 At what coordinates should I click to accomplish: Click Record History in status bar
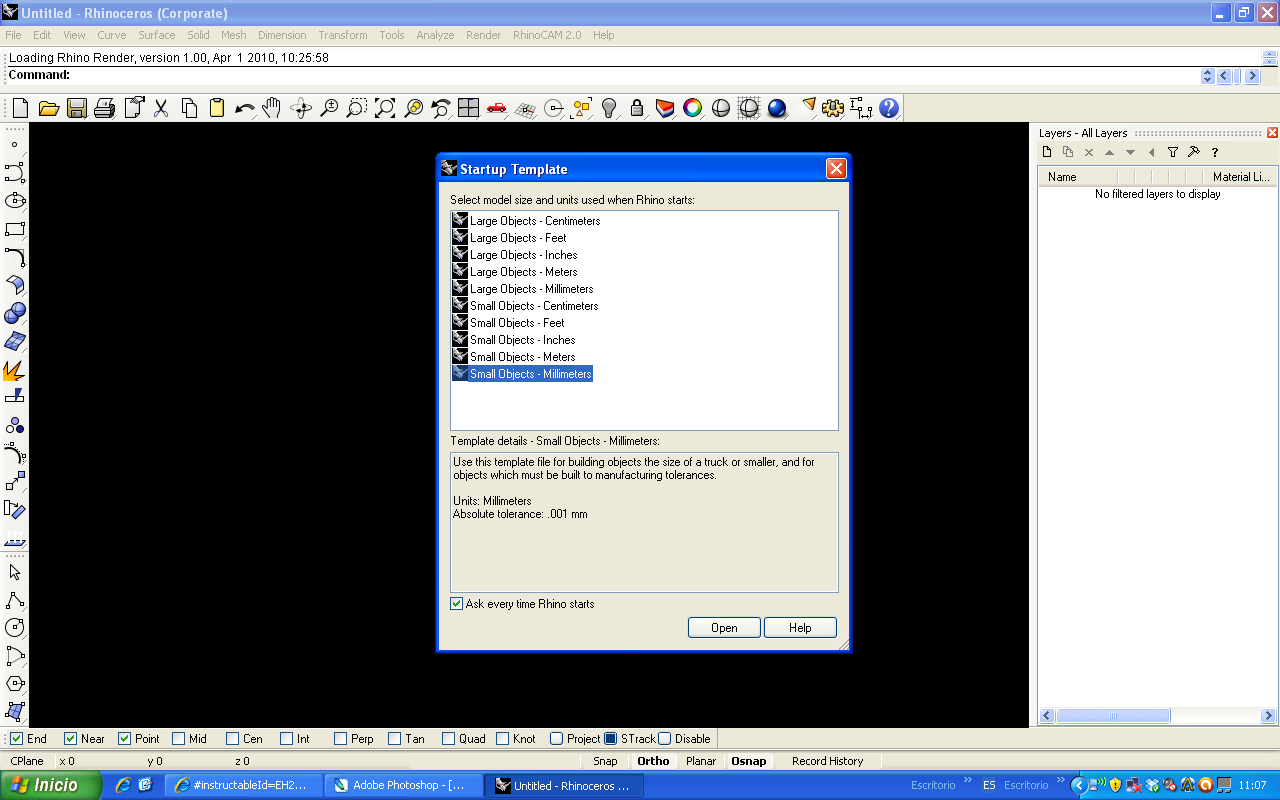tap(827, 761)
